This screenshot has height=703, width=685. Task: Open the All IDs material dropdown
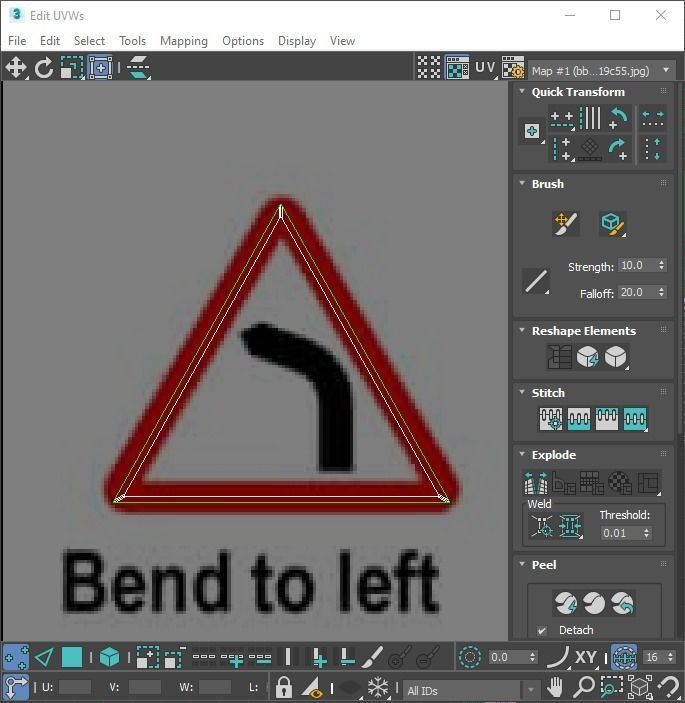coord(471,690)
